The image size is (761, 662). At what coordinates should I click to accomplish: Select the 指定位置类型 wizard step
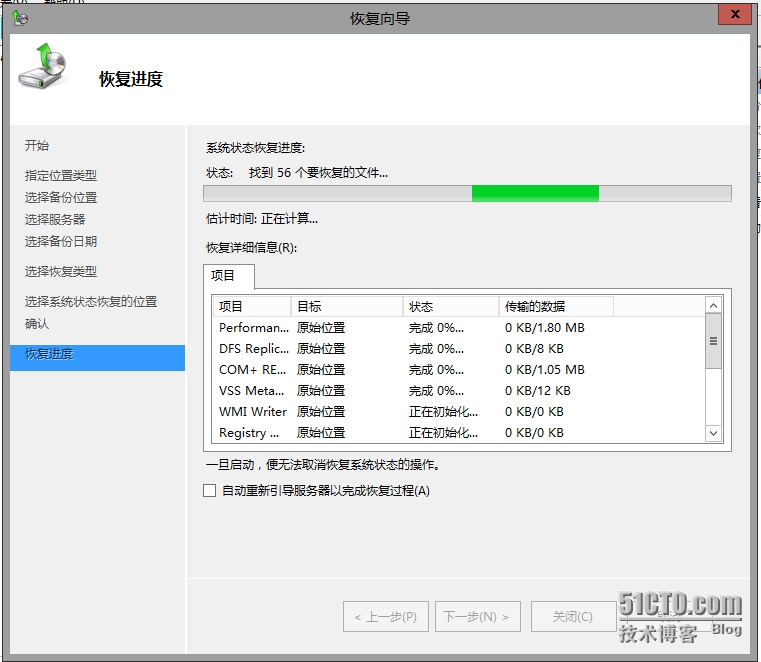pos(61,175)
